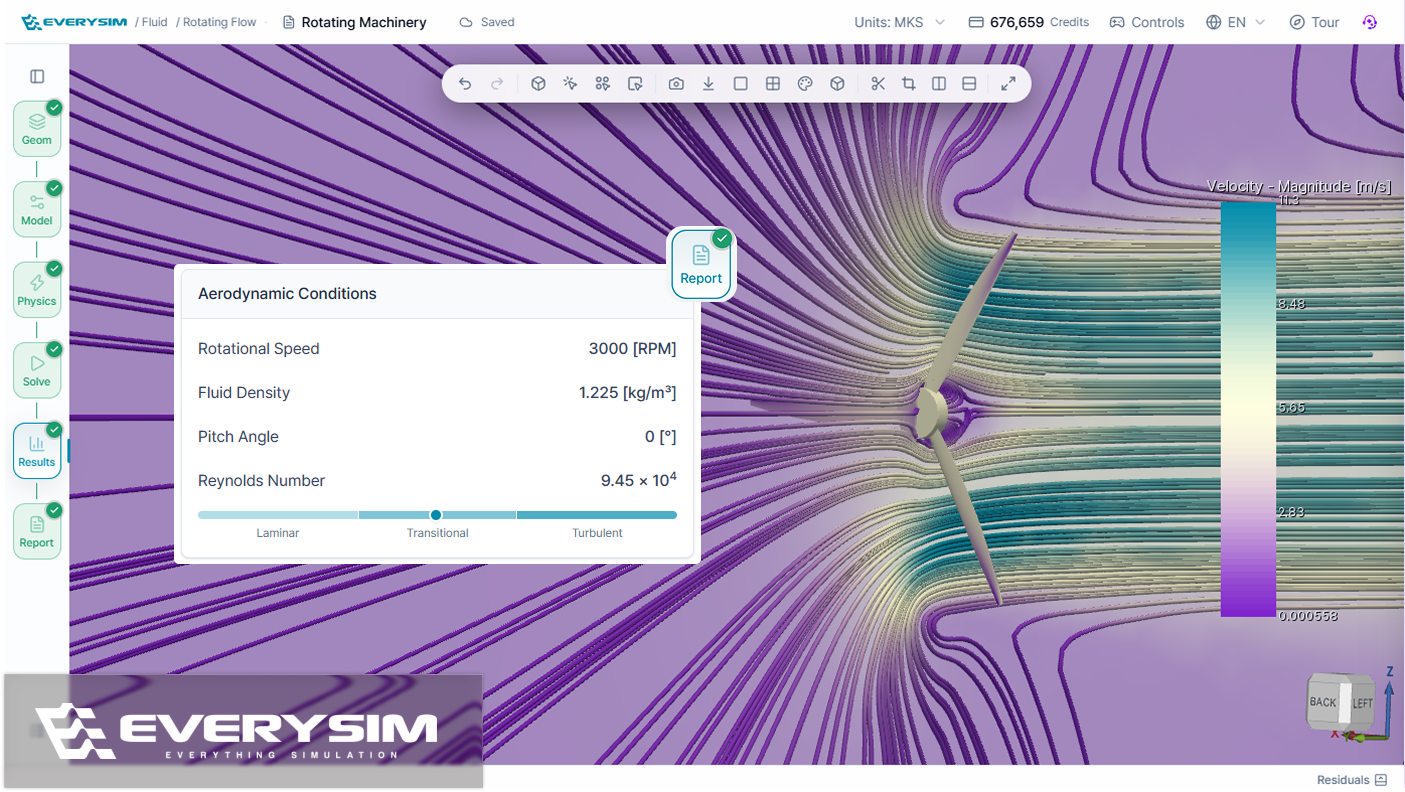Choose the shapes-with-pointer selection tool
Screen dimensions: 1405x792
pos(602,84)
